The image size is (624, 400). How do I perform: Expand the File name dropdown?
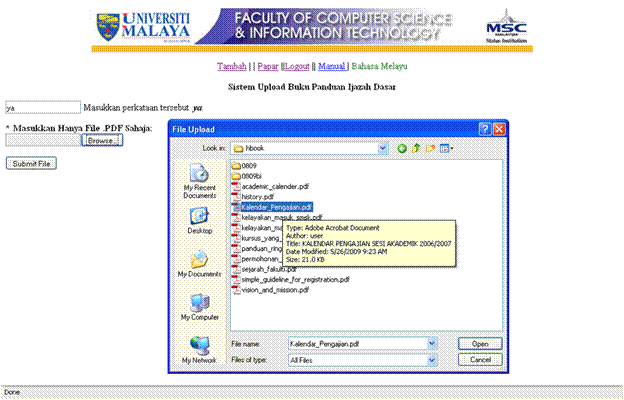pyautogui.click(x=431, y=343)
